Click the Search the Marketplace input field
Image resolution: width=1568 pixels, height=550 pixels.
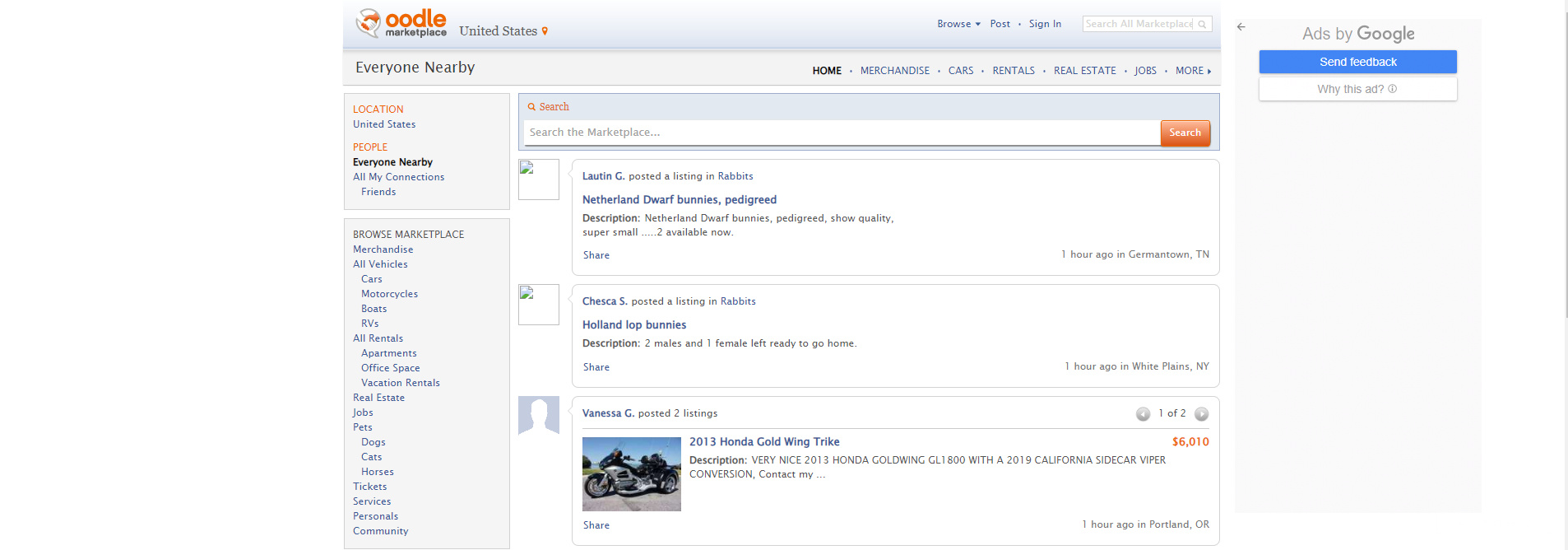point(841,133)
